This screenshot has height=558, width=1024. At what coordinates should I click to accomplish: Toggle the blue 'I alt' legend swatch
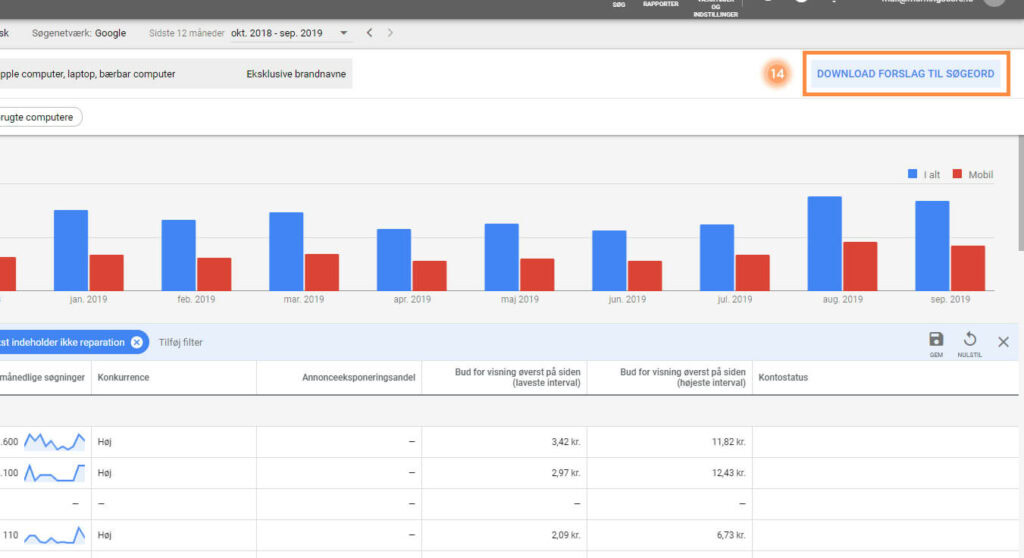[x=913, y=174]
